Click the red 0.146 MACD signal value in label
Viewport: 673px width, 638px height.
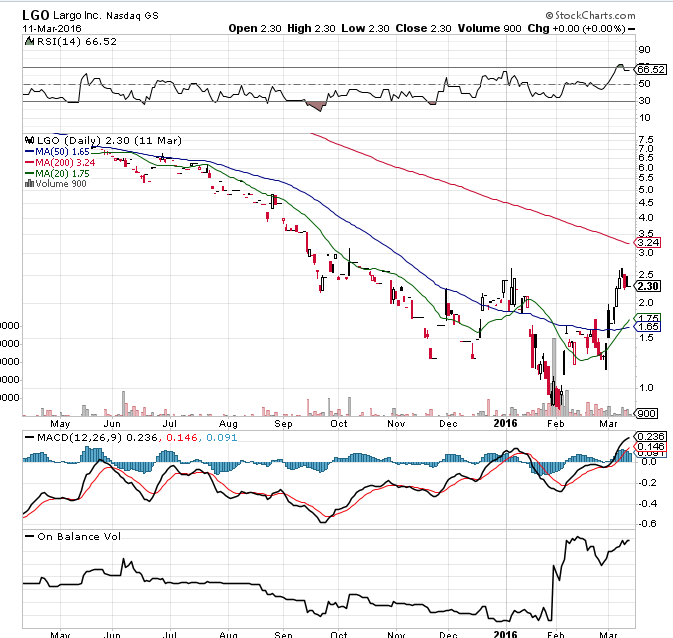(182, 437)
